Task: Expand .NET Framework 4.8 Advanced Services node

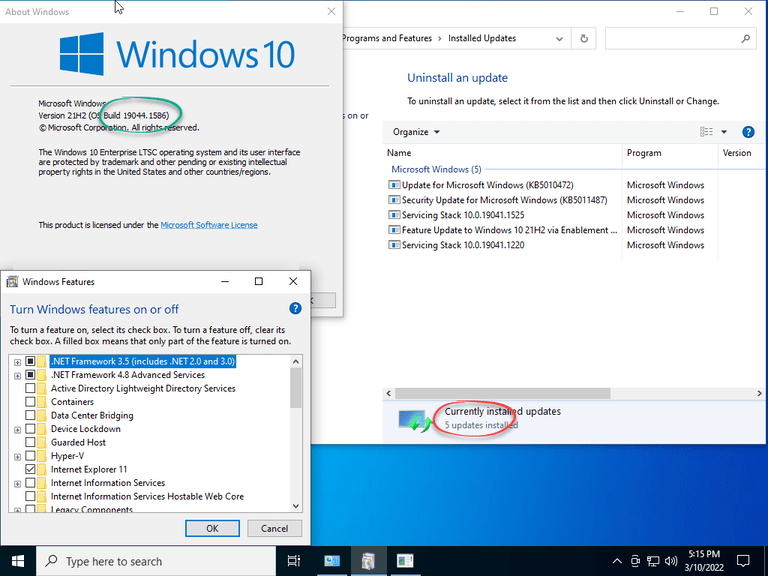Action: coord(17,376)
